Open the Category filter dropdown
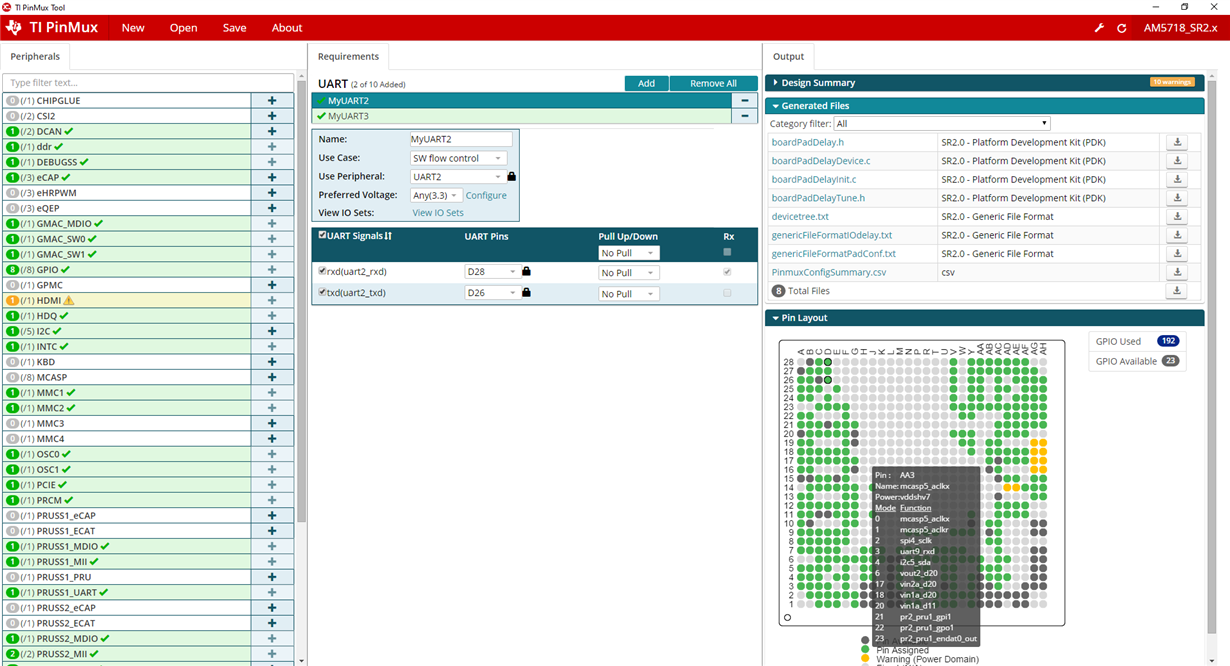 pyautogui.click(x=942, y=124)
